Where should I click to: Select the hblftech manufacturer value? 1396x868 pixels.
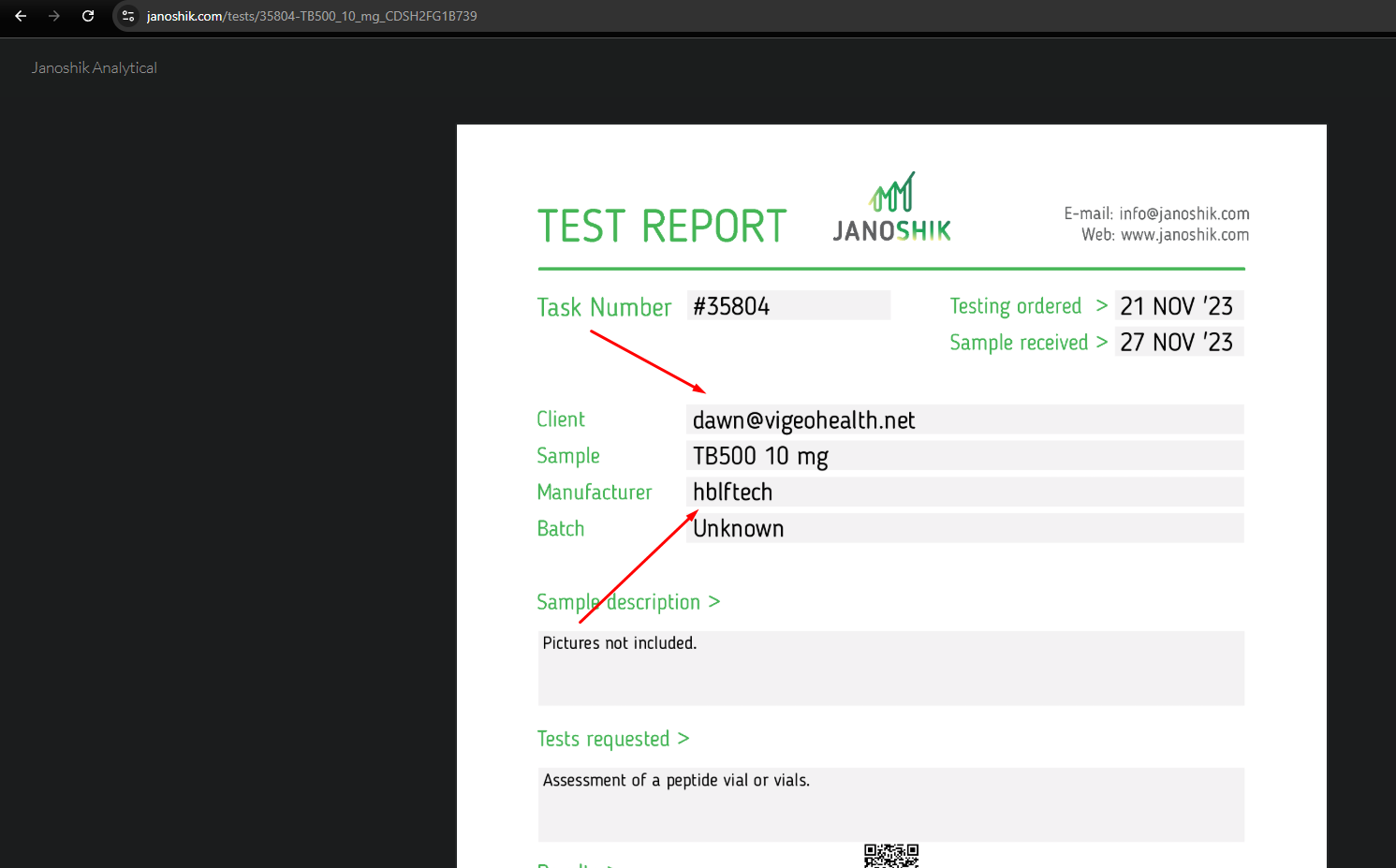pyautogui.click(x=732, y=493)
